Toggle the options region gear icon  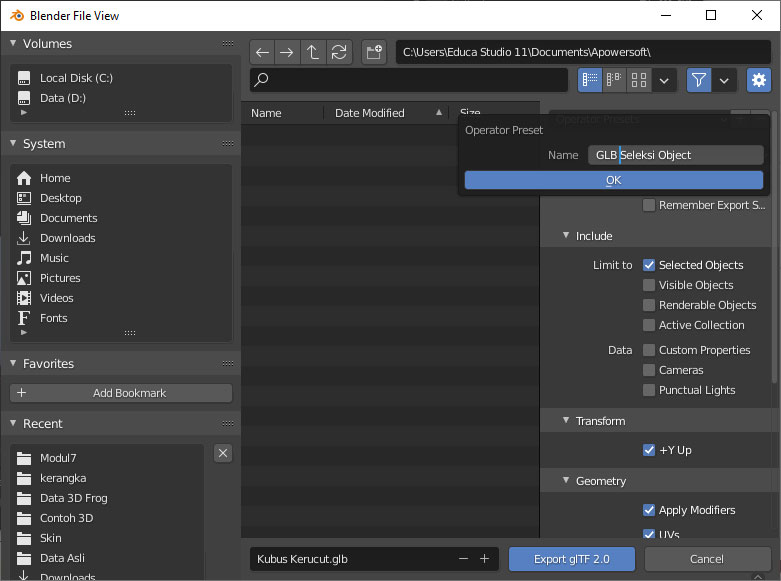coord(759,80)
